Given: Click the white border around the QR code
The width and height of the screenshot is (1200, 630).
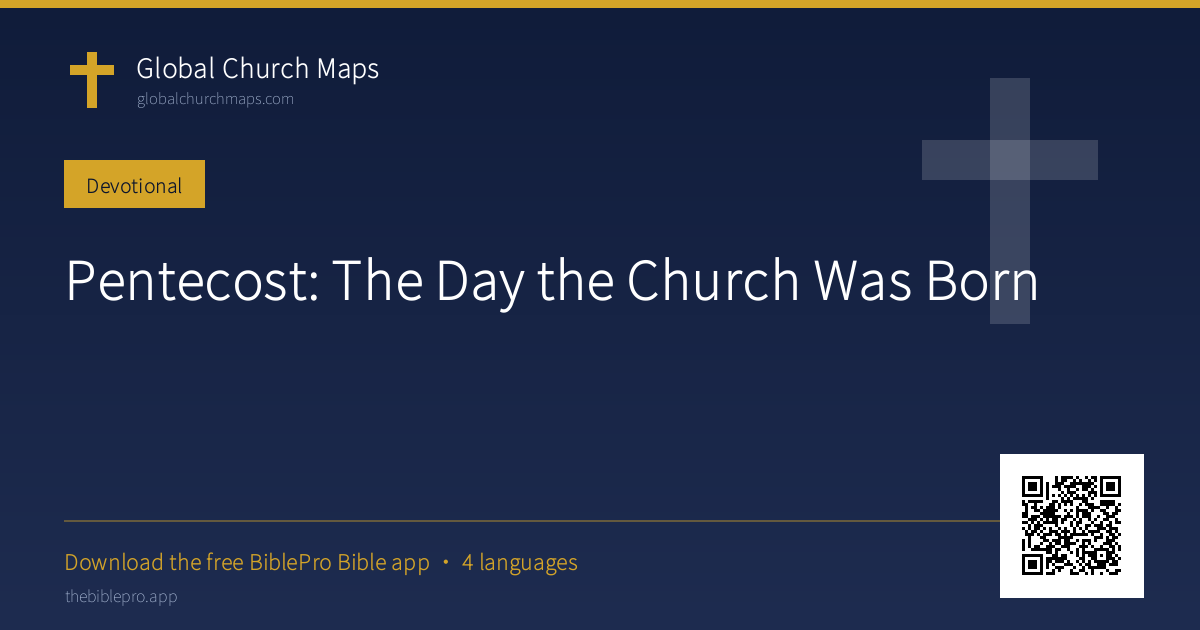Looking at the screenshot, I should click(1072, 462).
